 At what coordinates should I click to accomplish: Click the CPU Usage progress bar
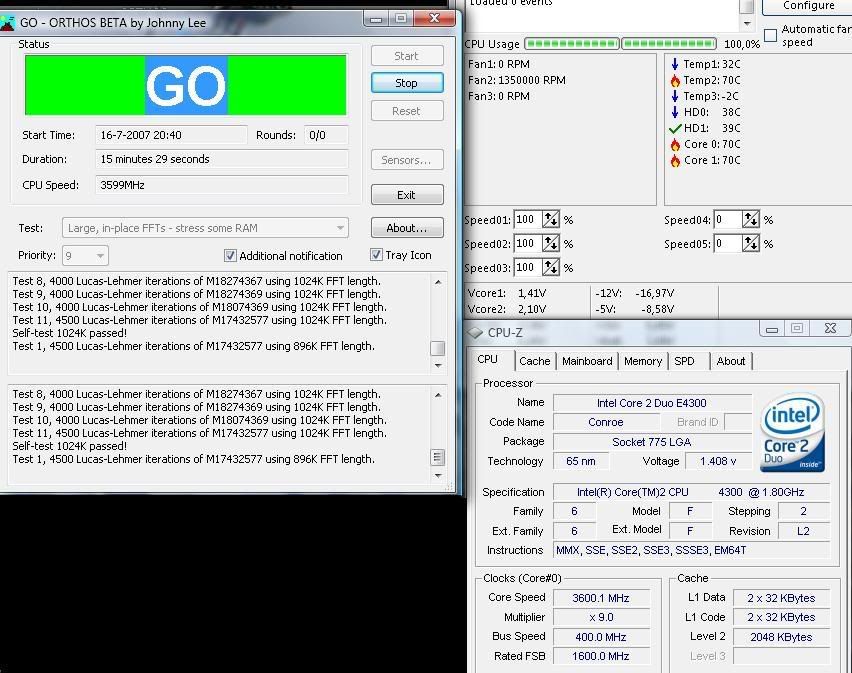[621, 43]
